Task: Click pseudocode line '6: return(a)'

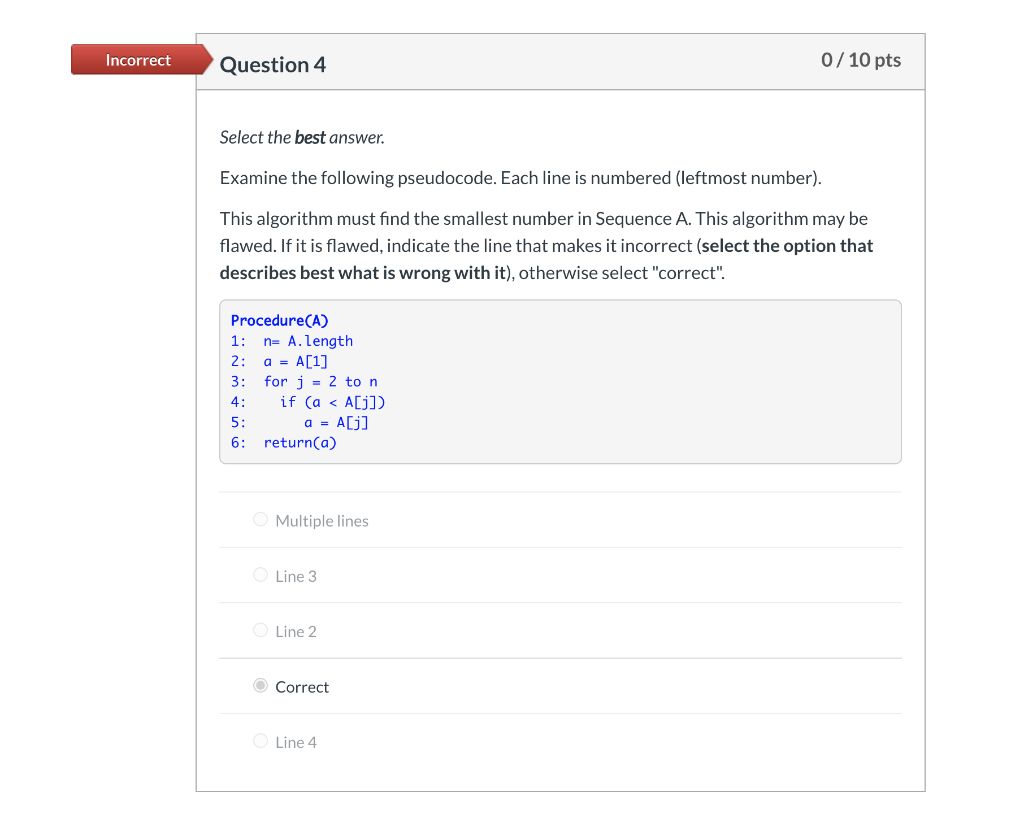Action: [x=284, y=443]
